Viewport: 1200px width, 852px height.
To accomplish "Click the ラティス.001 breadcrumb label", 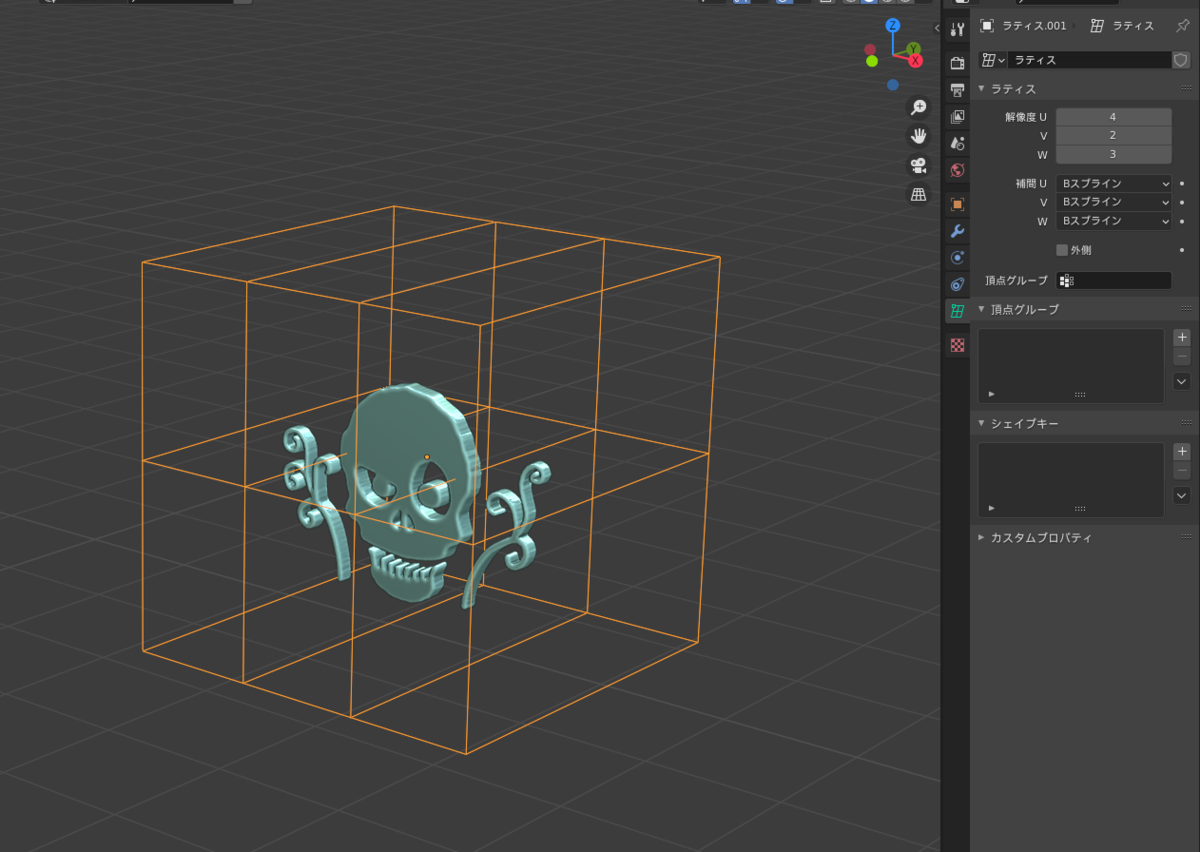I will (1034, 26).
